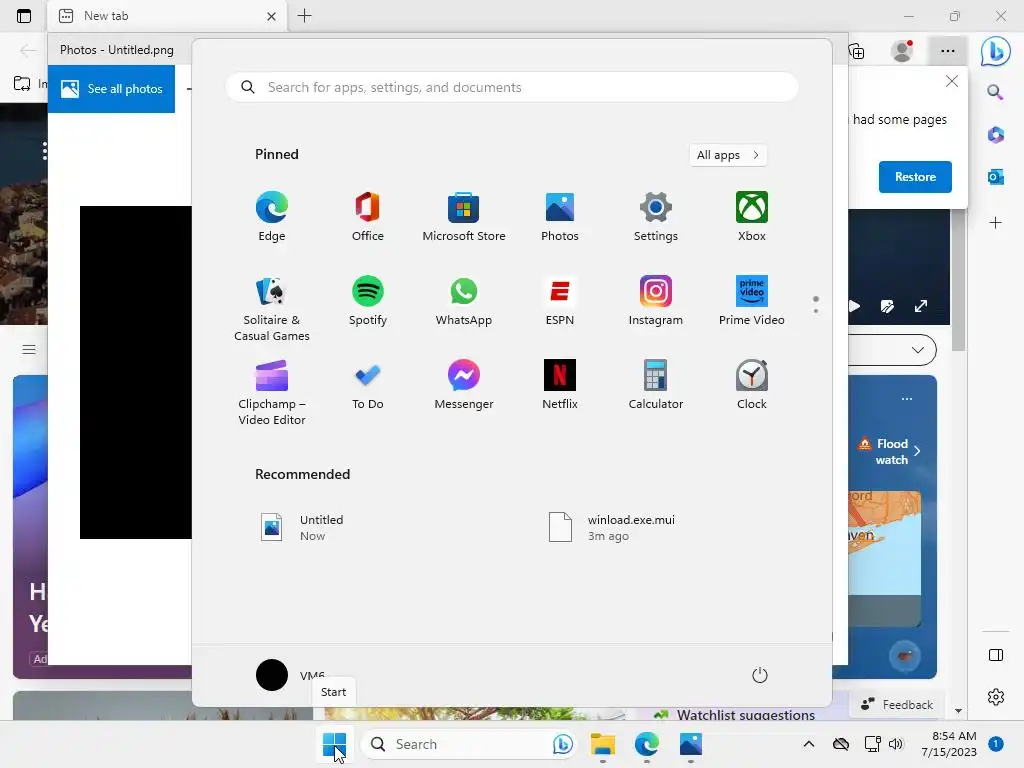Open Flood watch weather alert
1024x768 pixels.
coord(889,451)
